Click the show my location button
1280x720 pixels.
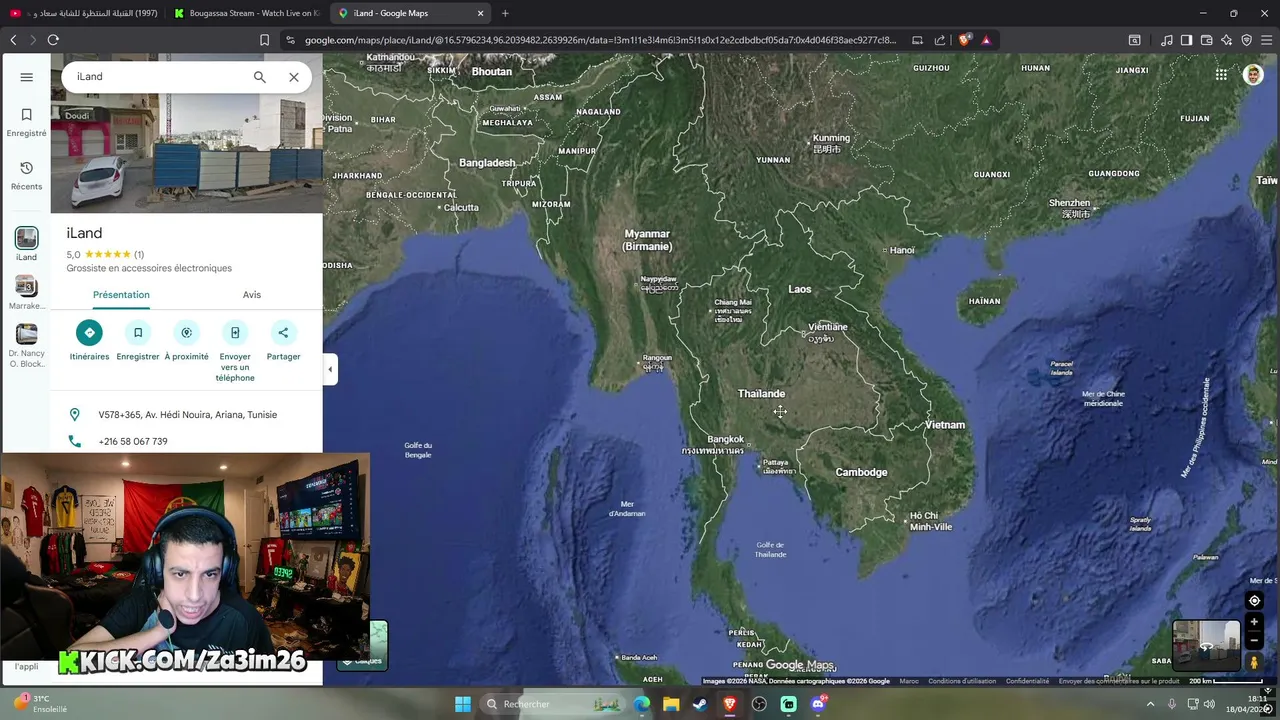click(x=1254, y=601)
